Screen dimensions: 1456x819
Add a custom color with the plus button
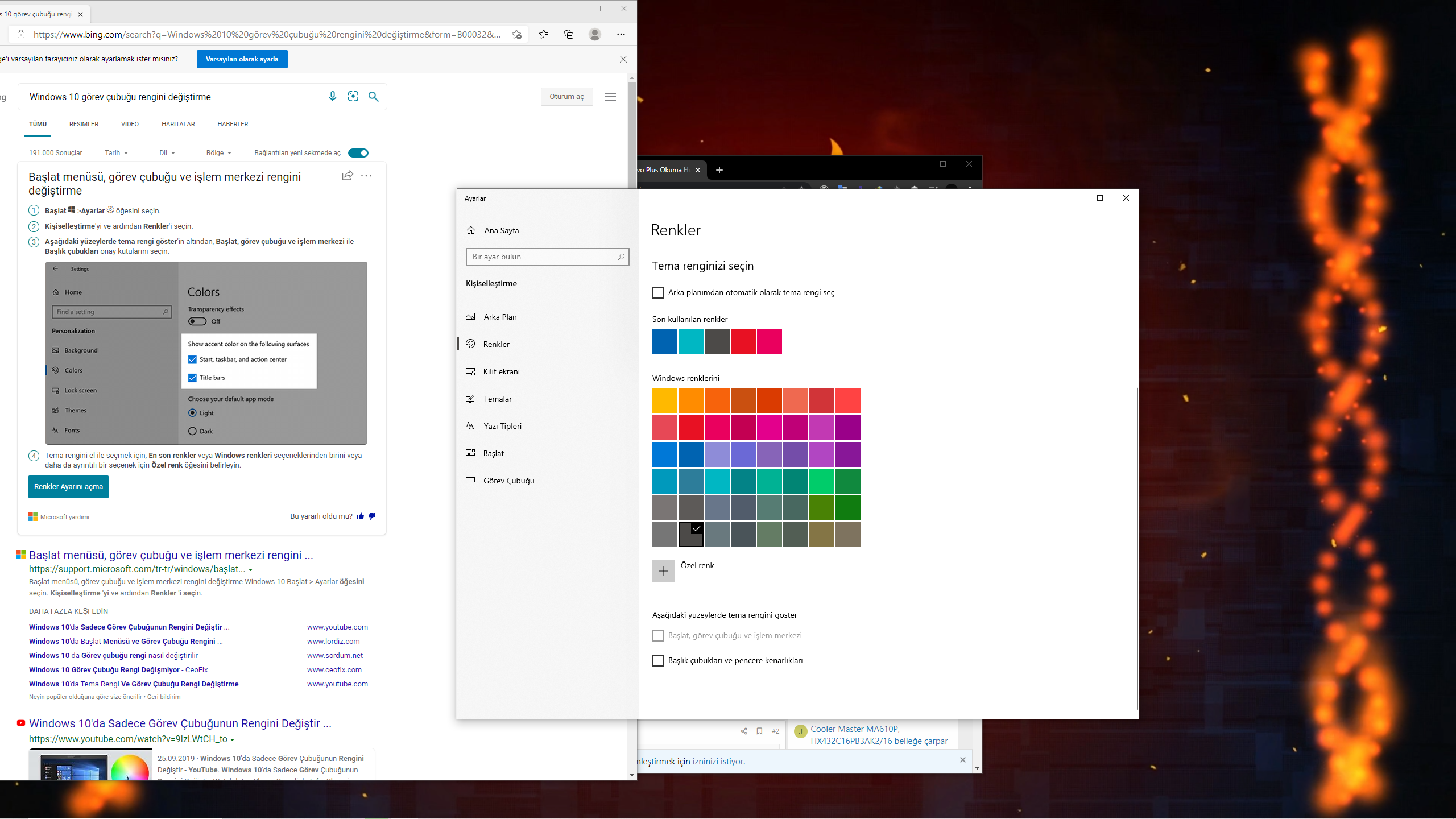[x=664, y=571]
